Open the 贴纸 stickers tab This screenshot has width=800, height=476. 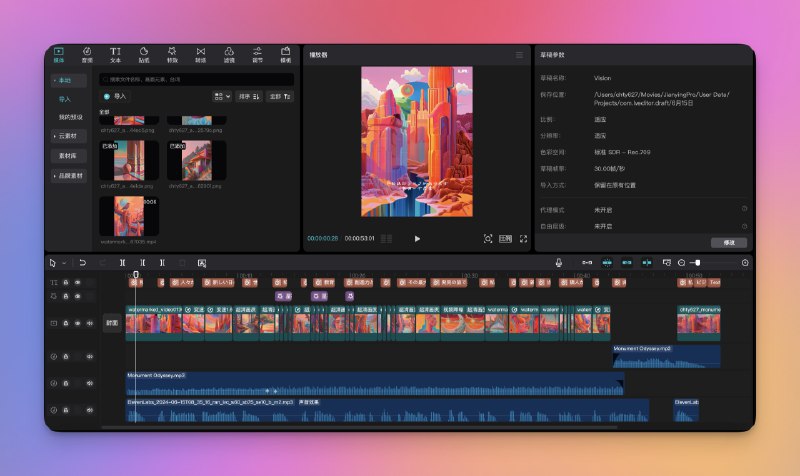point(144,55)
